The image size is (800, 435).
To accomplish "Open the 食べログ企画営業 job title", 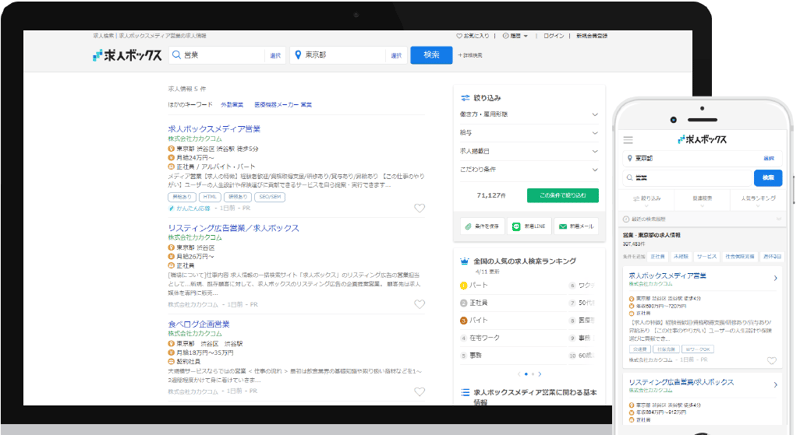I will [199, 324].
